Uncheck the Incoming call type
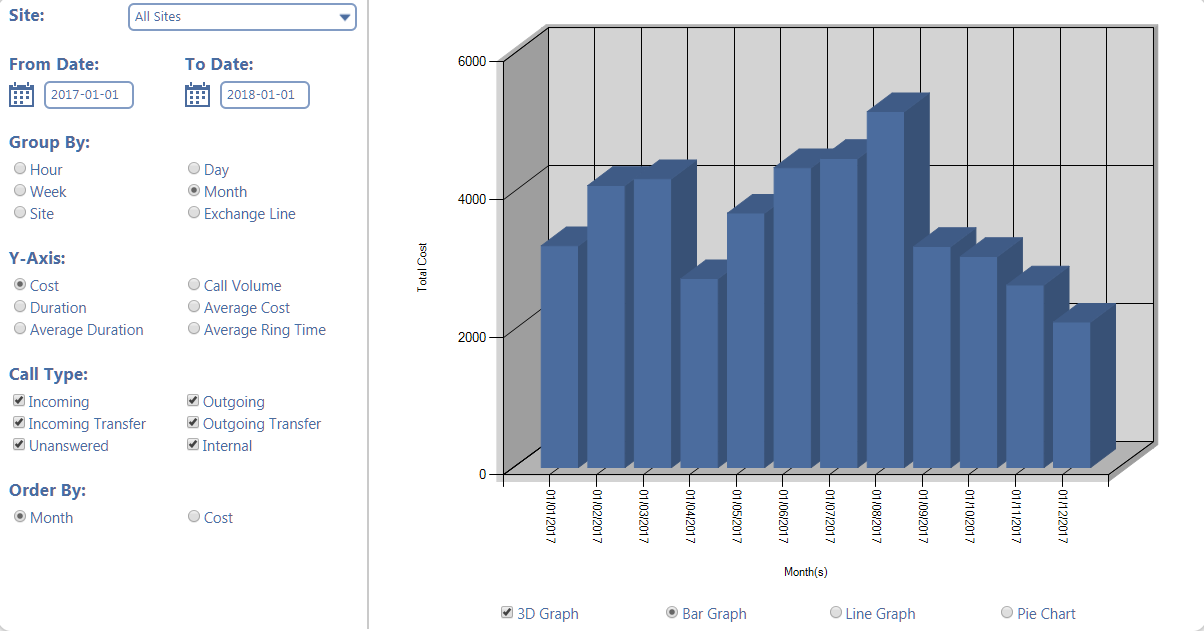This screenshot has height=631, width=1204. (19, 401)
